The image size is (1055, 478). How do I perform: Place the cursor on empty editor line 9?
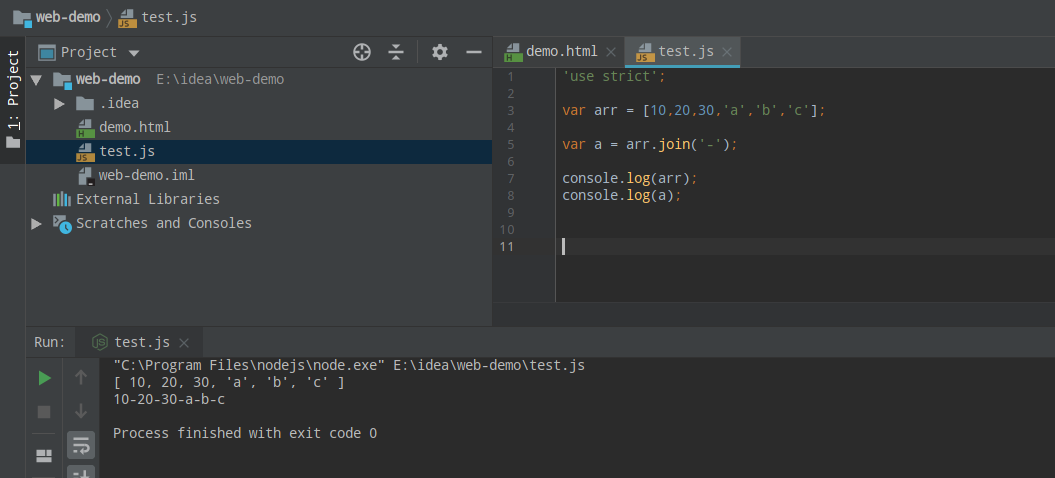tap(805, 212)
